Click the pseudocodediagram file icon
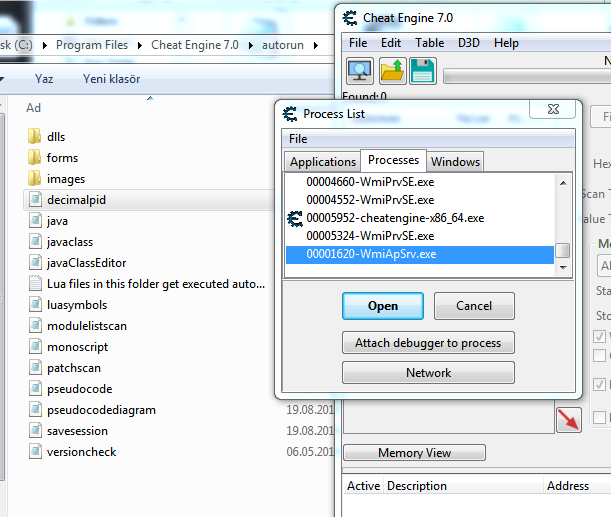Screen dimensions: 611x517 click(x=35, y=410)
